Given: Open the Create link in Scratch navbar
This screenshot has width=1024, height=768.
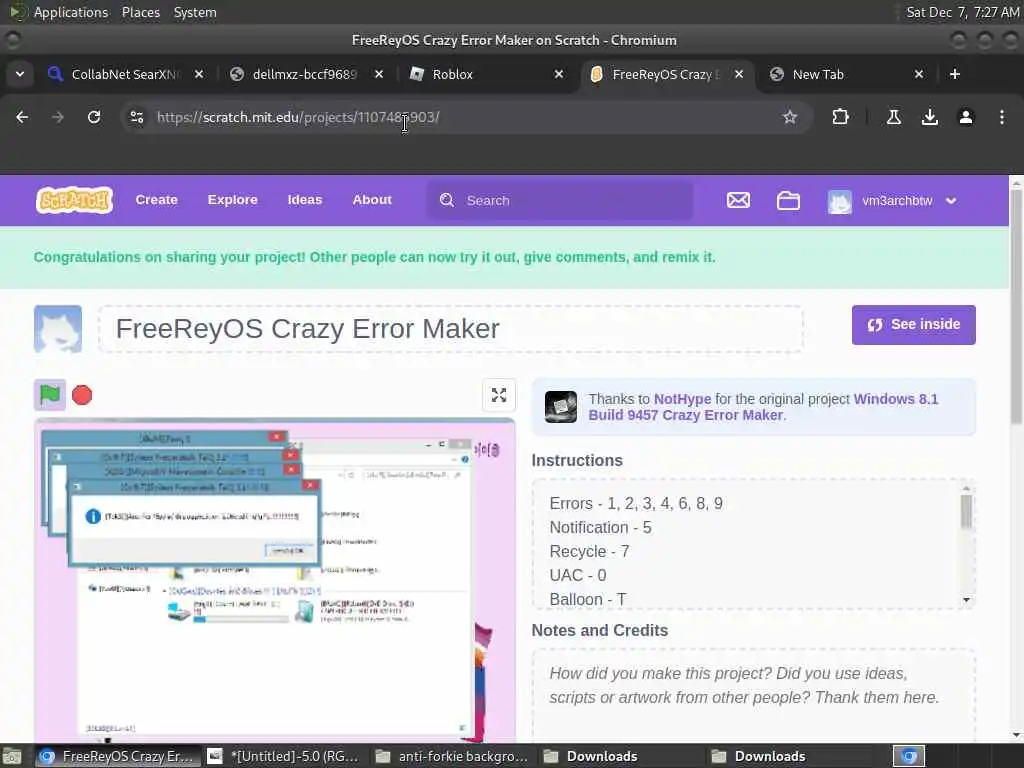Looking at the screenshot, I should click(157, 200).
